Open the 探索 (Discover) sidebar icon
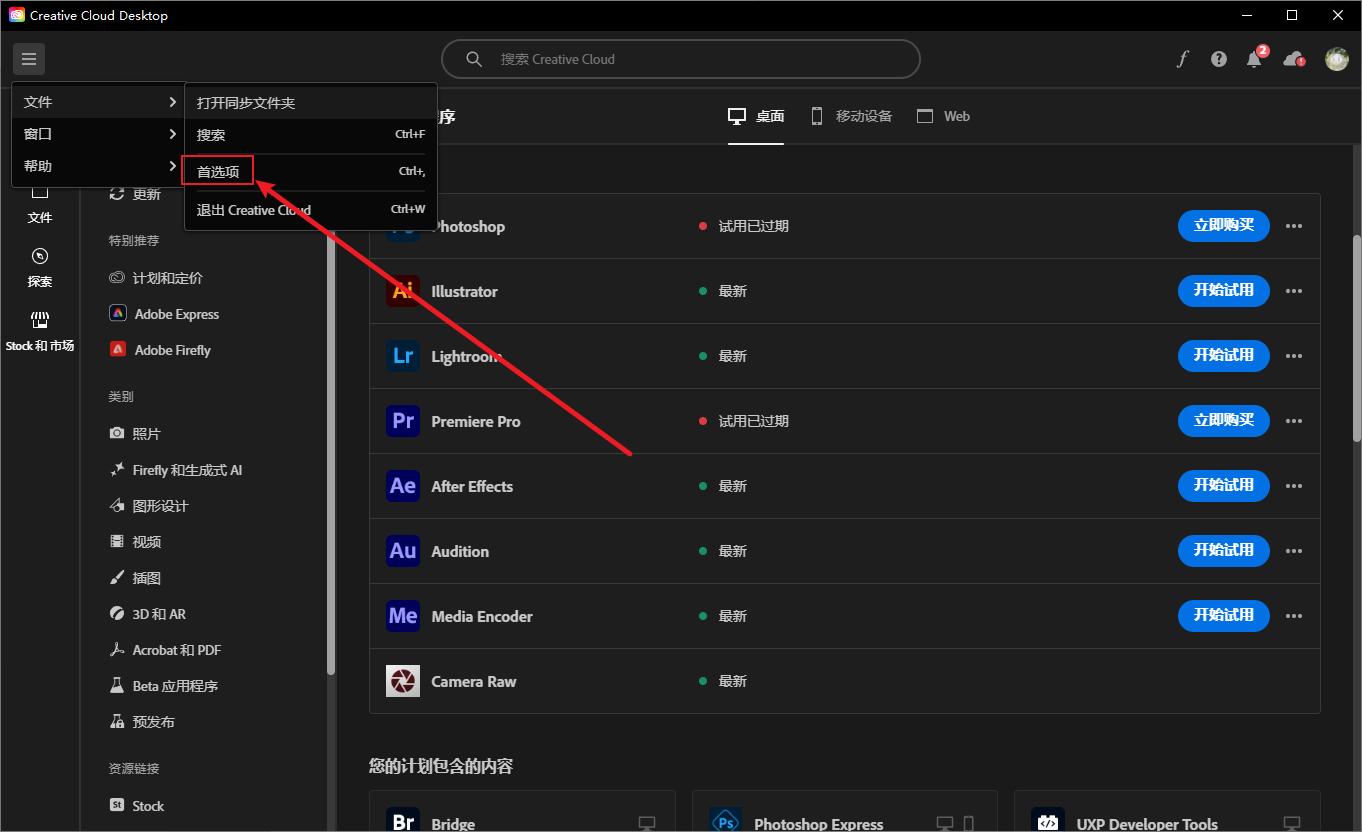Screen dimensions: 1362x832 pyautogui.click(x=40, y=268)
